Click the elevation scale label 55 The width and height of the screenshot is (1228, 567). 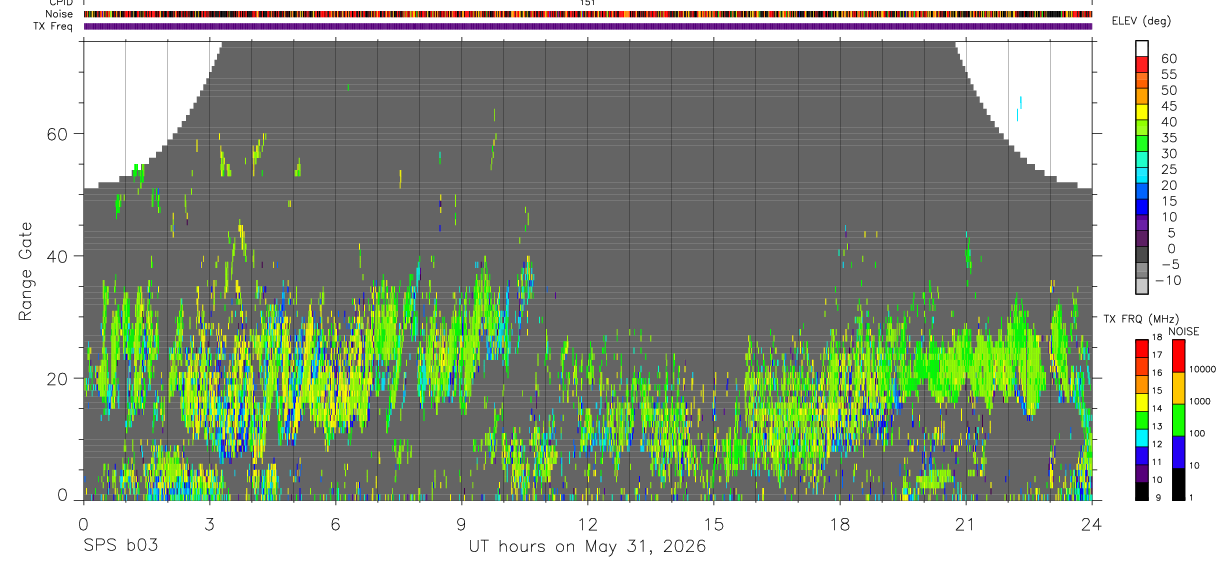[x=1168, y=75]
